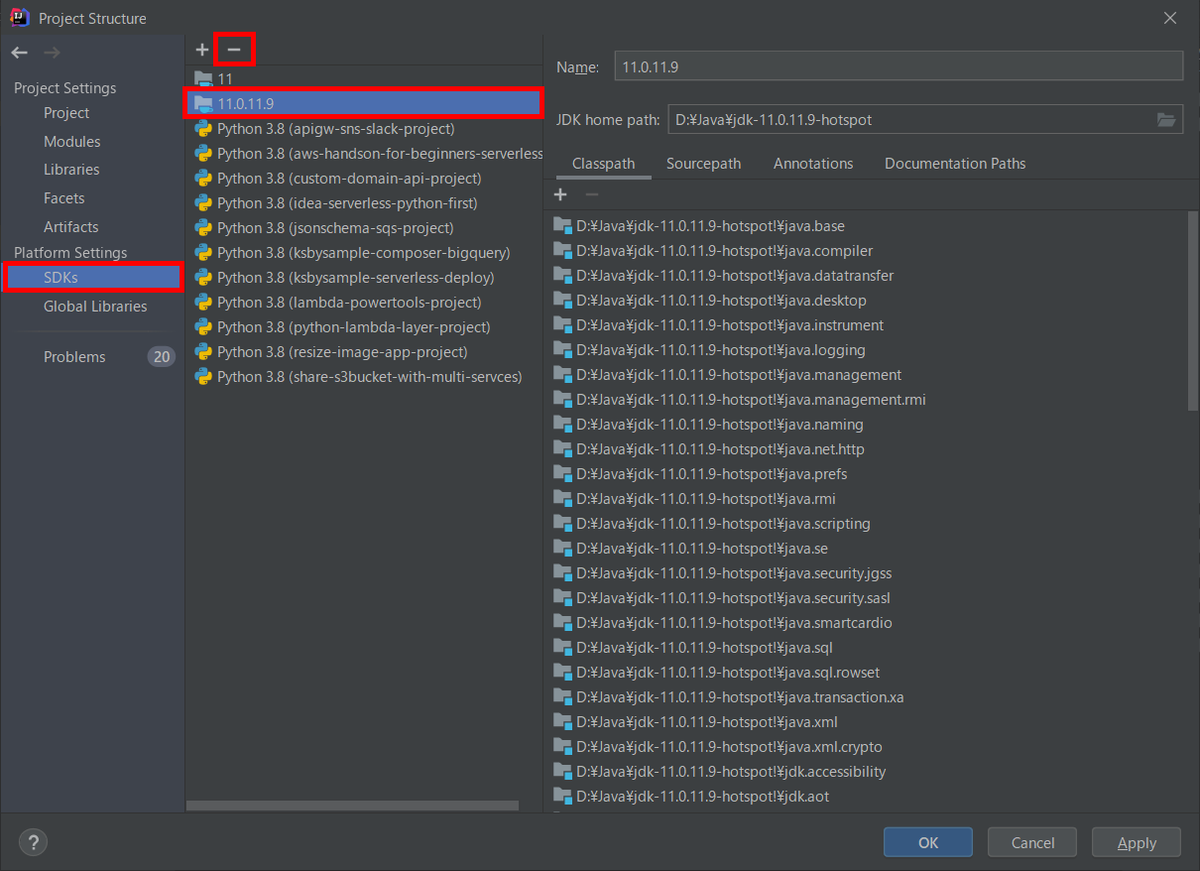Select Python 3.8 (ksbysample-composer-bigquery)
Screen dimensions: 1200x871
tap(364, 253)
